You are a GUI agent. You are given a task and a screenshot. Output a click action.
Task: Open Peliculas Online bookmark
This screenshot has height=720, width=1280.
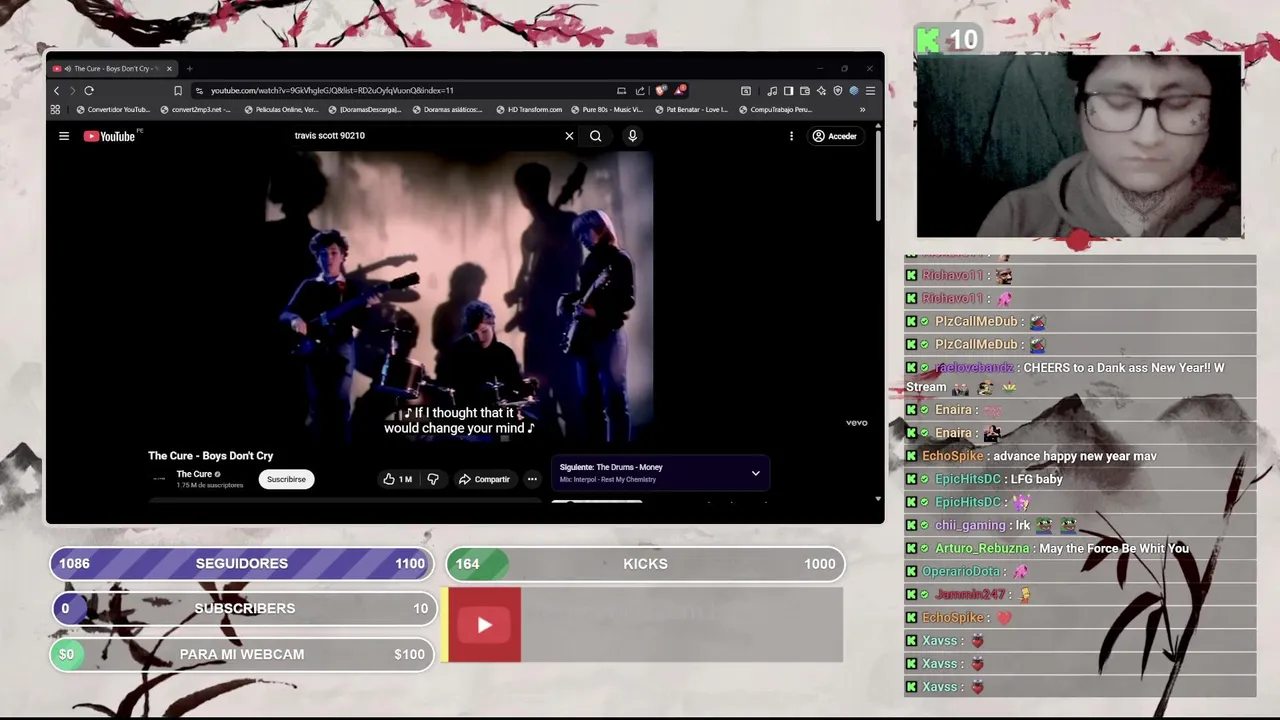(x=281, y=110)
